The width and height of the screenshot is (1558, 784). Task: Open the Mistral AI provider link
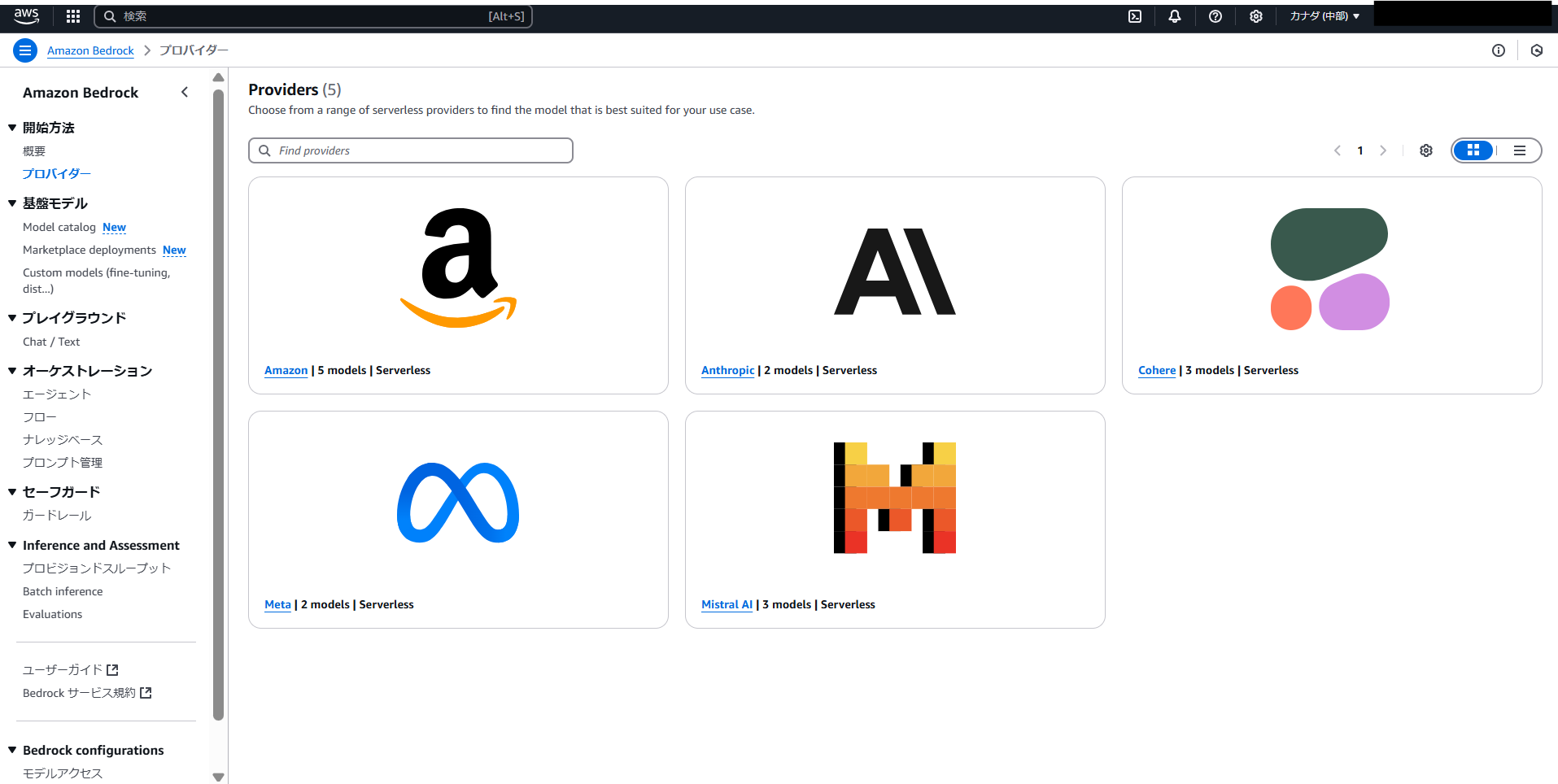point(727,604)
